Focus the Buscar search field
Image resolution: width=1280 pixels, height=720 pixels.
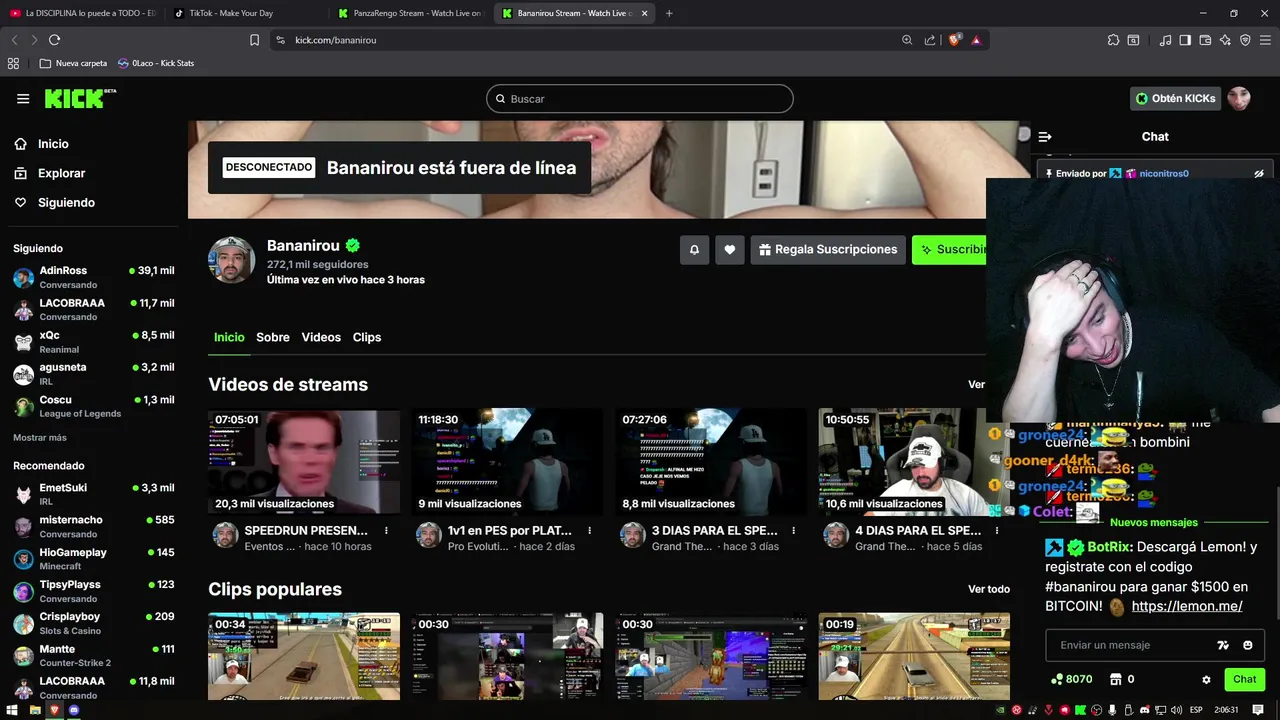tap(640, 99)
